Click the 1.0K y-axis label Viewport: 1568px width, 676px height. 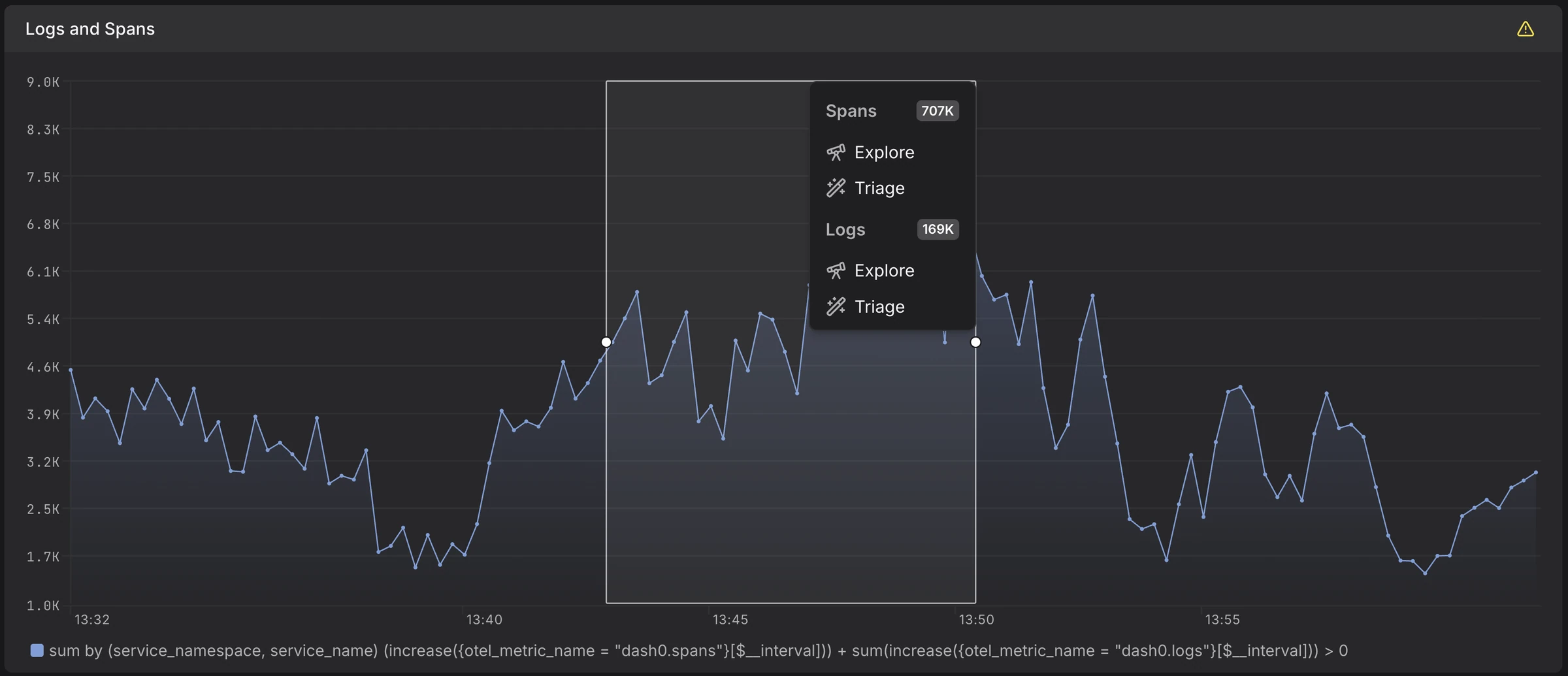(x=43, y=605)
